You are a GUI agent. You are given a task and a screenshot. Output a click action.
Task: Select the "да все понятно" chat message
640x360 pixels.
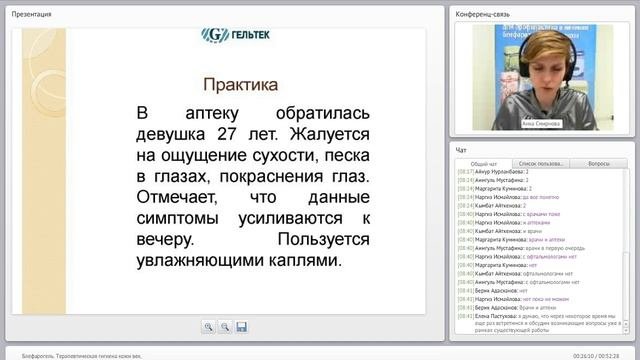click(508, 198)
